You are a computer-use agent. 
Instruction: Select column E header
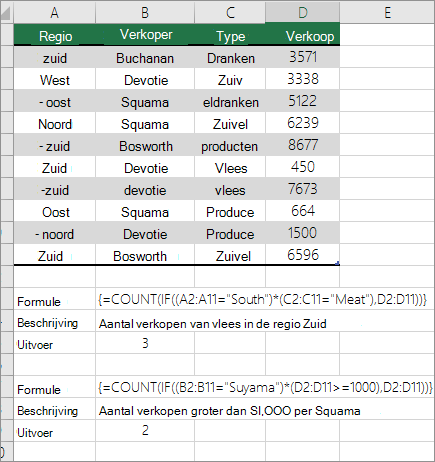click(x=387, y=13)
